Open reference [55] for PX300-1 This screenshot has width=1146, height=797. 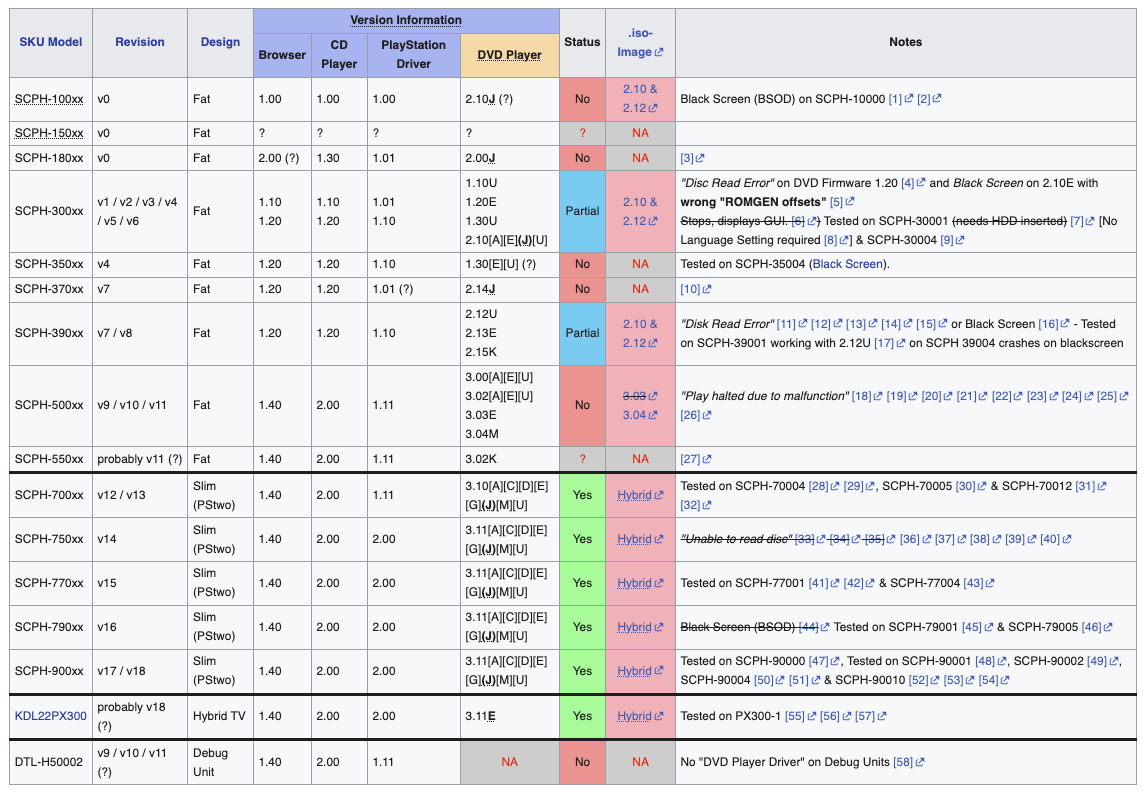tap(794, 716)
